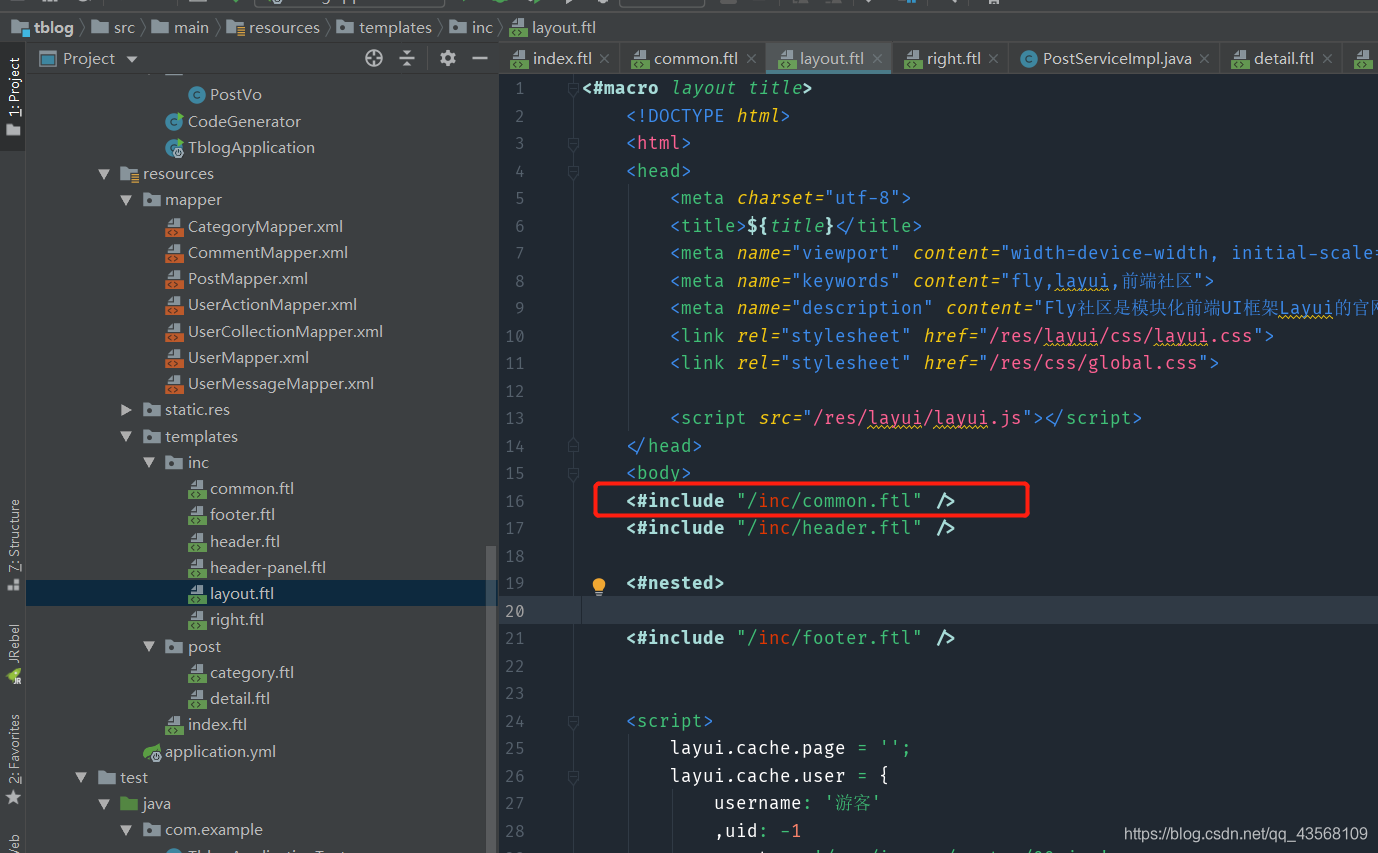
Task: Click the Structure tool window icon in left strip
Action: point(13,583)
